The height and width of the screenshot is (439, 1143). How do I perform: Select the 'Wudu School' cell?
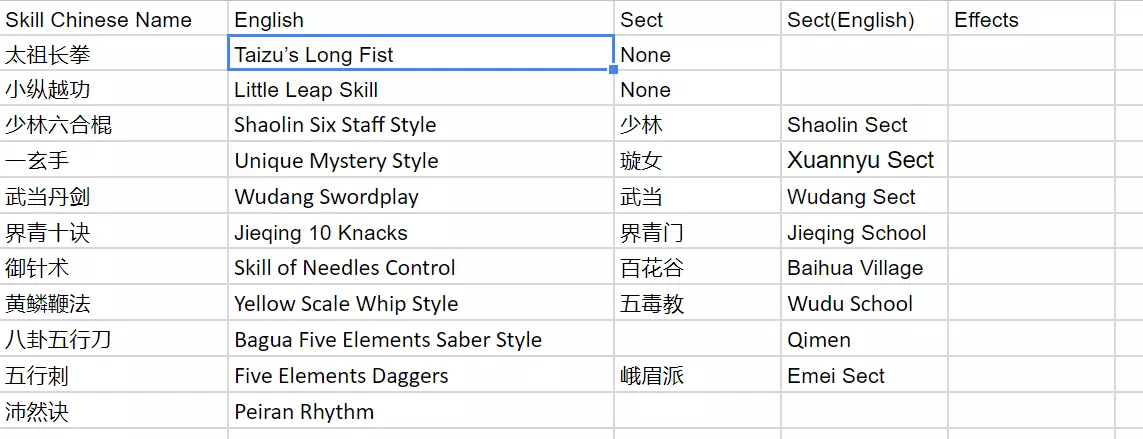850,304
